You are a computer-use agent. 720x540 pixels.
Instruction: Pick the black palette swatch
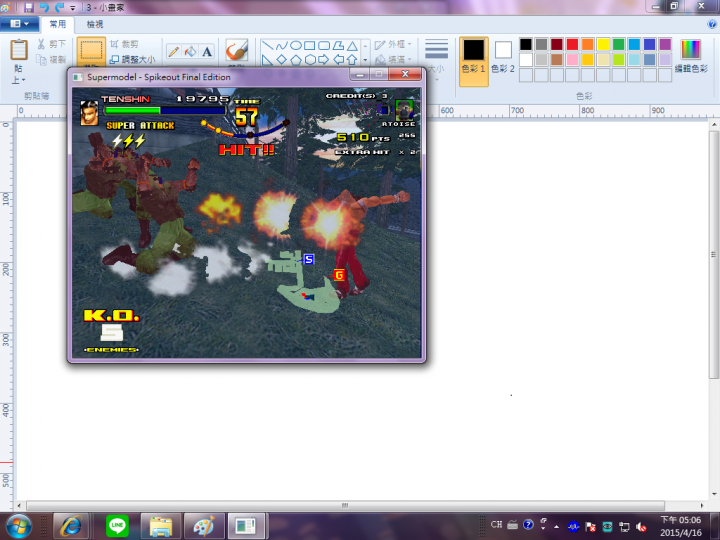tap(526, 44)
